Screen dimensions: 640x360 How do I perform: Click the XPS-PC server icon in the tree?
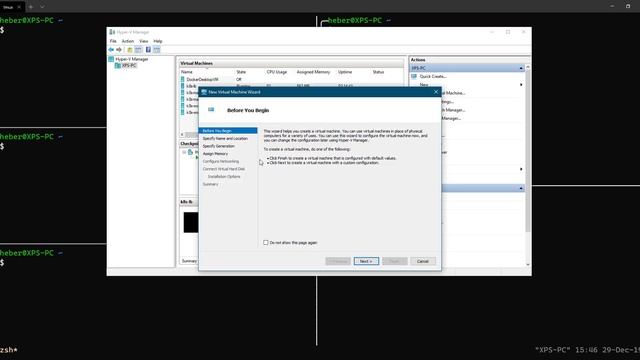tap(118, 65)
